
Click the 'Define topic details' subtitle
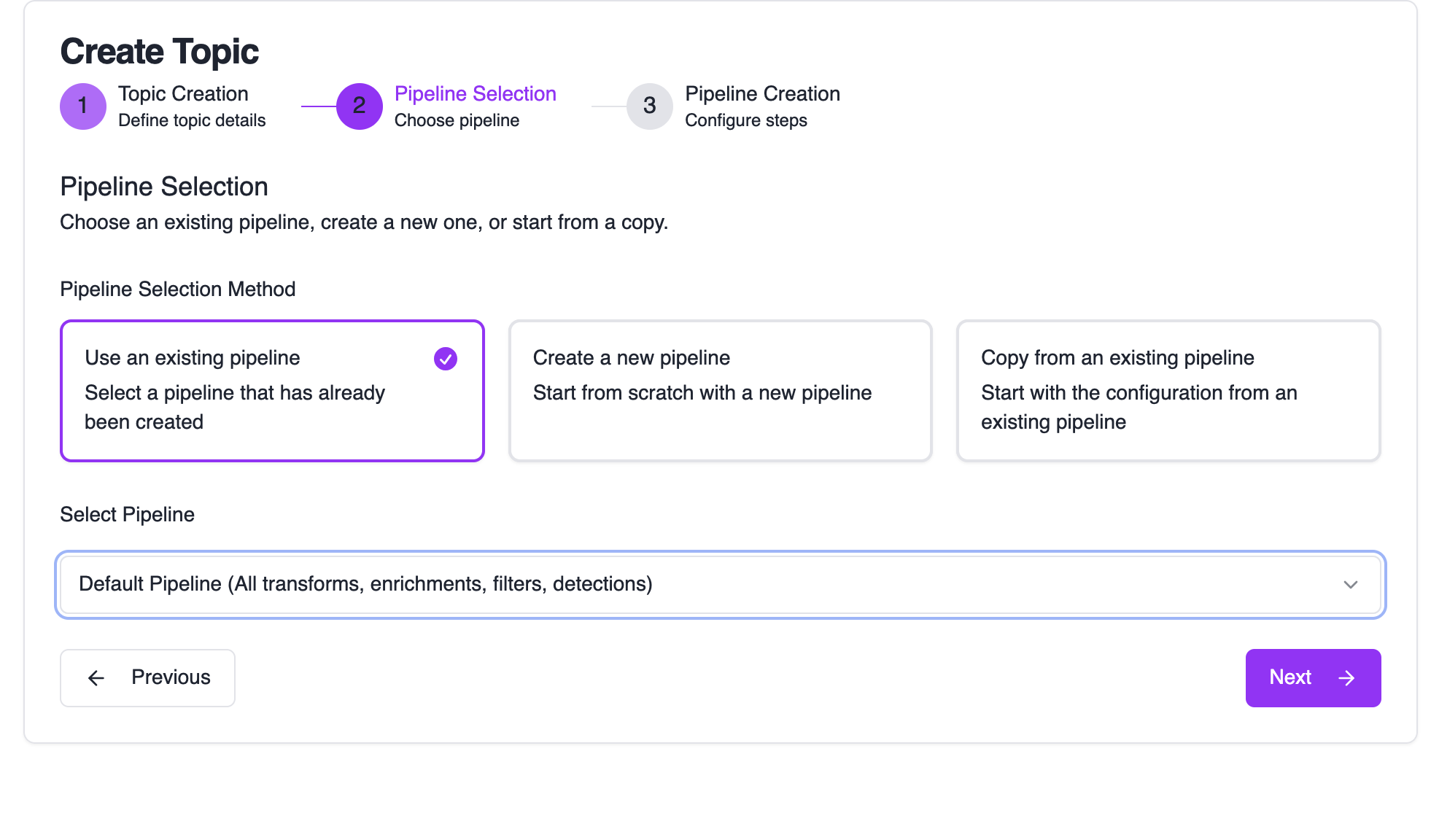[x=192, y=120]
